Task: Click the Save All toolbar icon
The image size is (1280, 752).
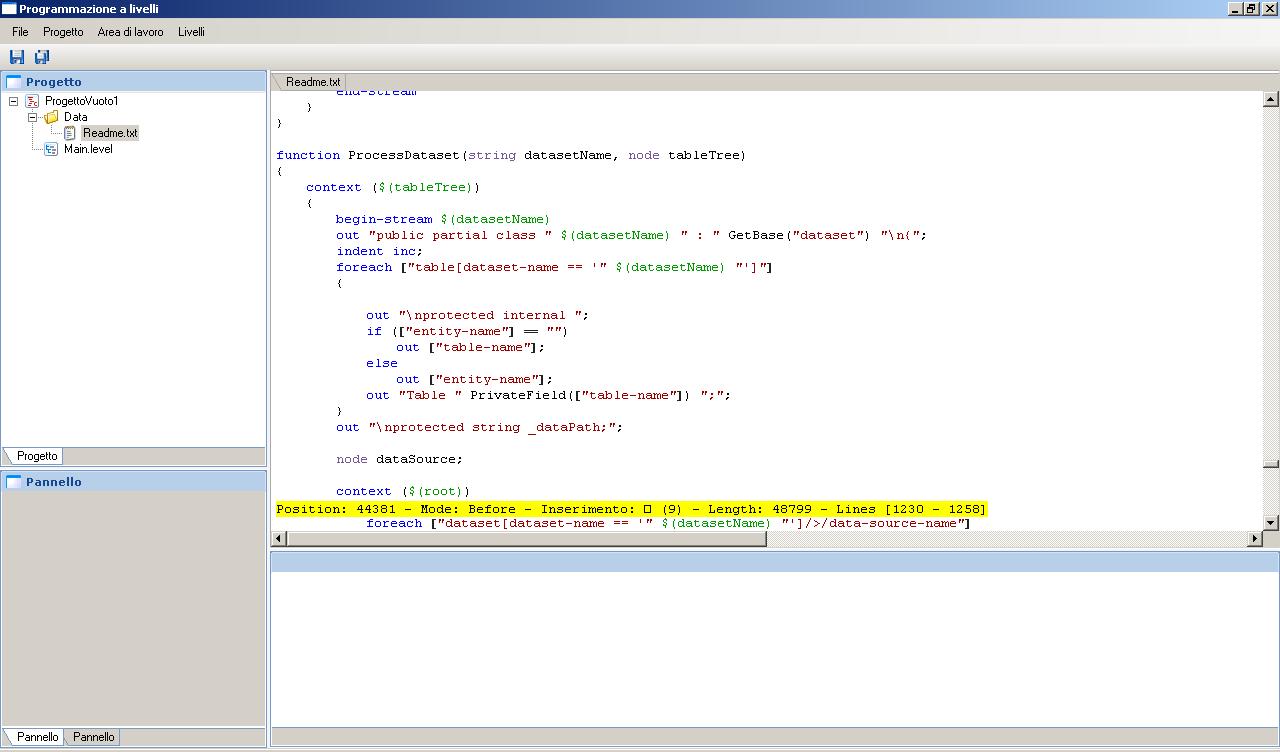Action: click(x=42, y=57)
